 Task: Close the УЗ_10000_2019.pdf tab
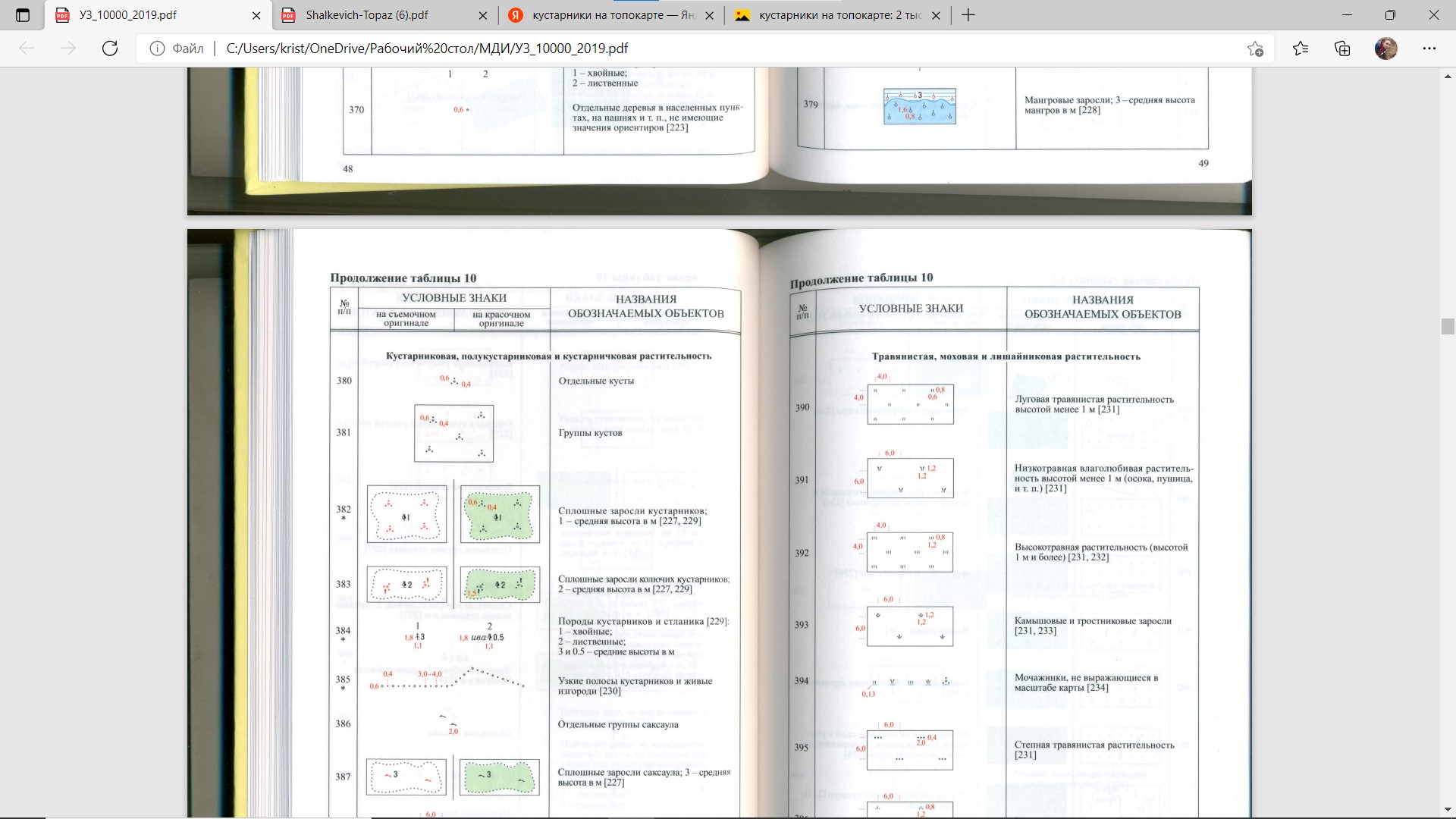[x=256, y=15]
